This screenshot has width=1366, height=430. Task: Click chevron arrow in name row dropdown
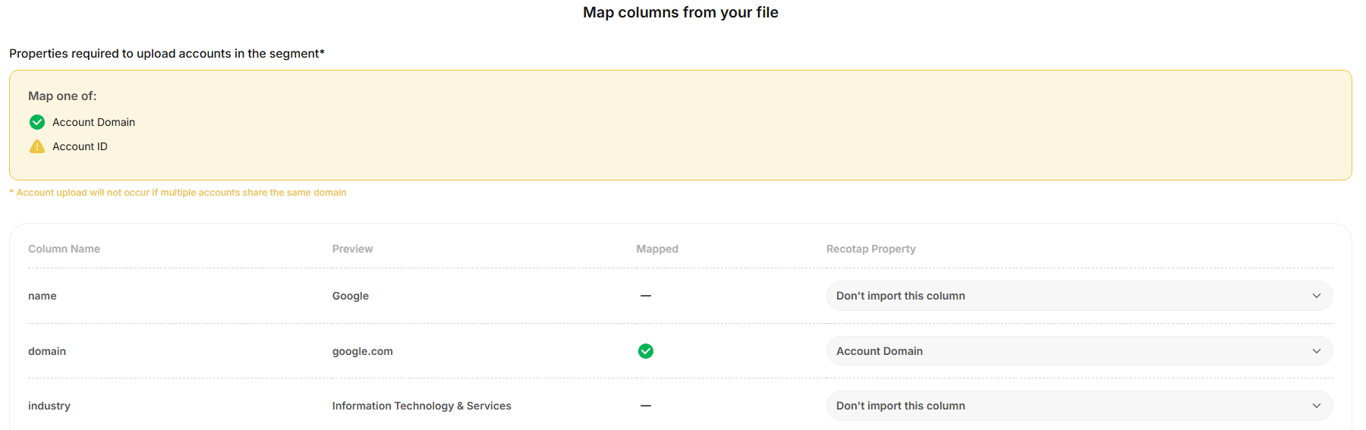point(1316,296)
